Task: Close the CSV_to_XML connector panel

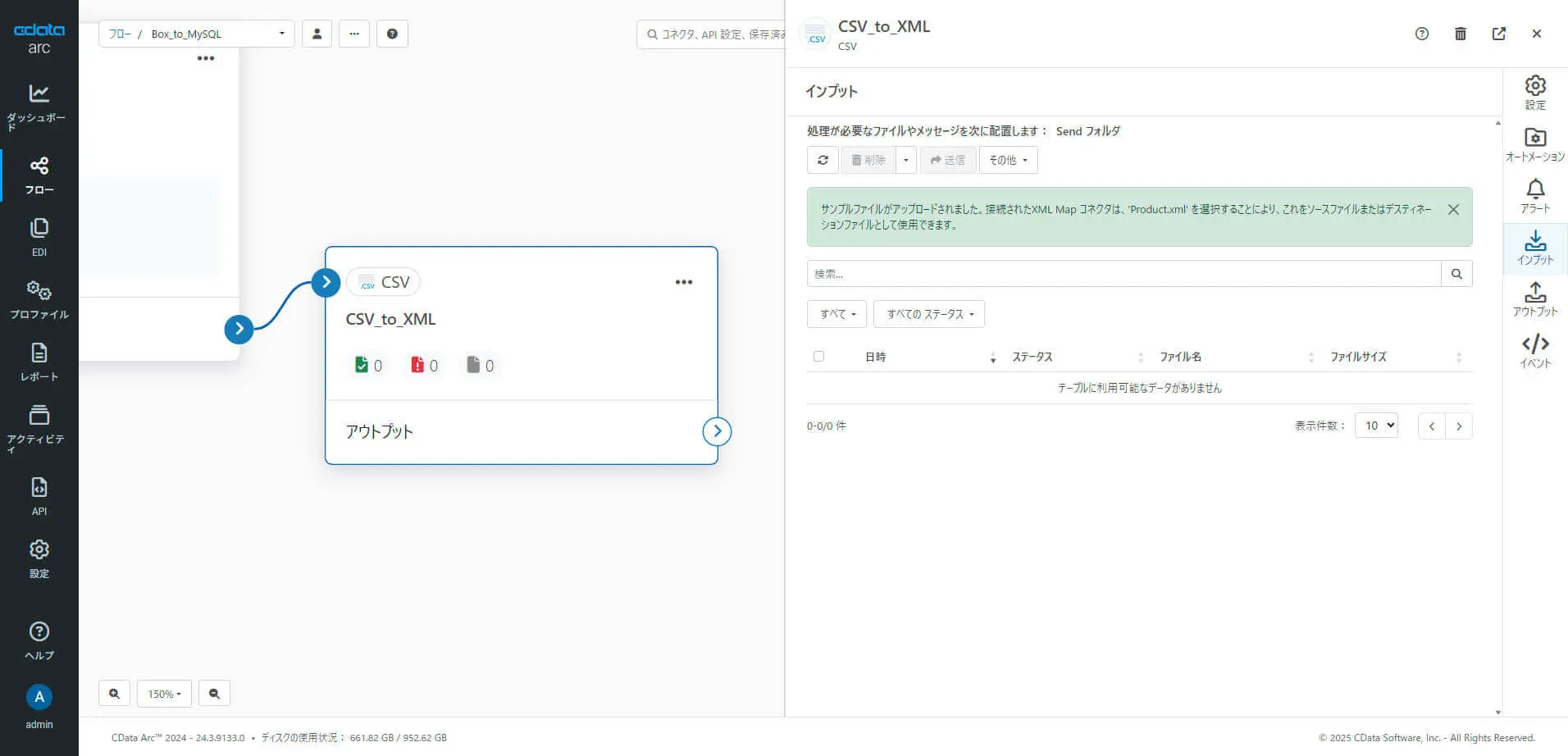Action: point(1537,34)
